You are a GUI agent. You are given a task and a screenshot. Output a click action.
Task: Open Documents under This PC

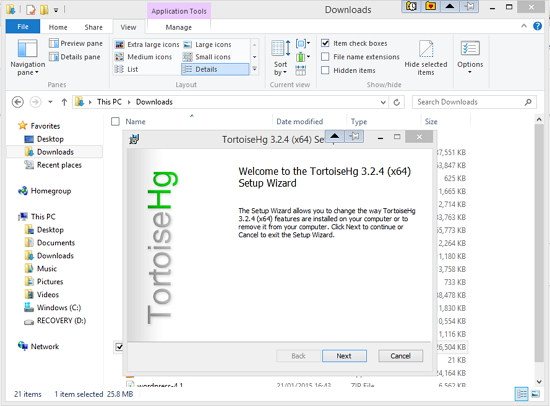[56, 243]
